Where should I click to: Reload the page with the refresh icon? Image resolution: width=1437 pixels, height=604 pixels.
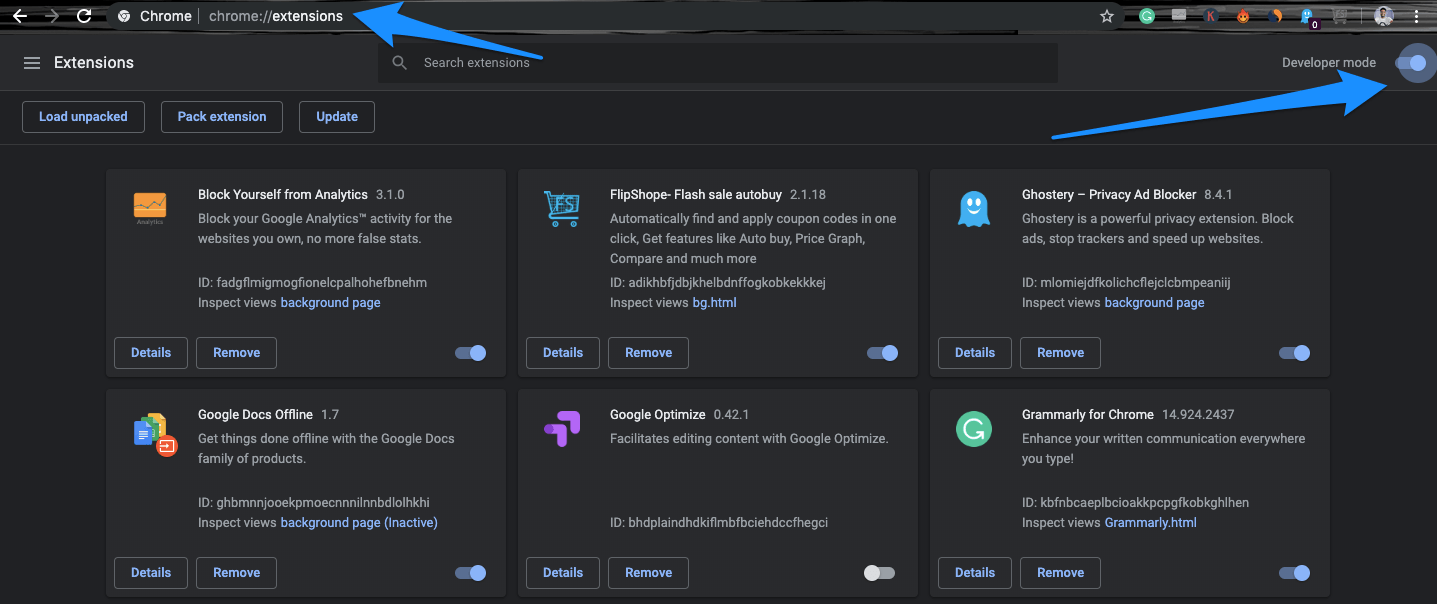(85, 16)
